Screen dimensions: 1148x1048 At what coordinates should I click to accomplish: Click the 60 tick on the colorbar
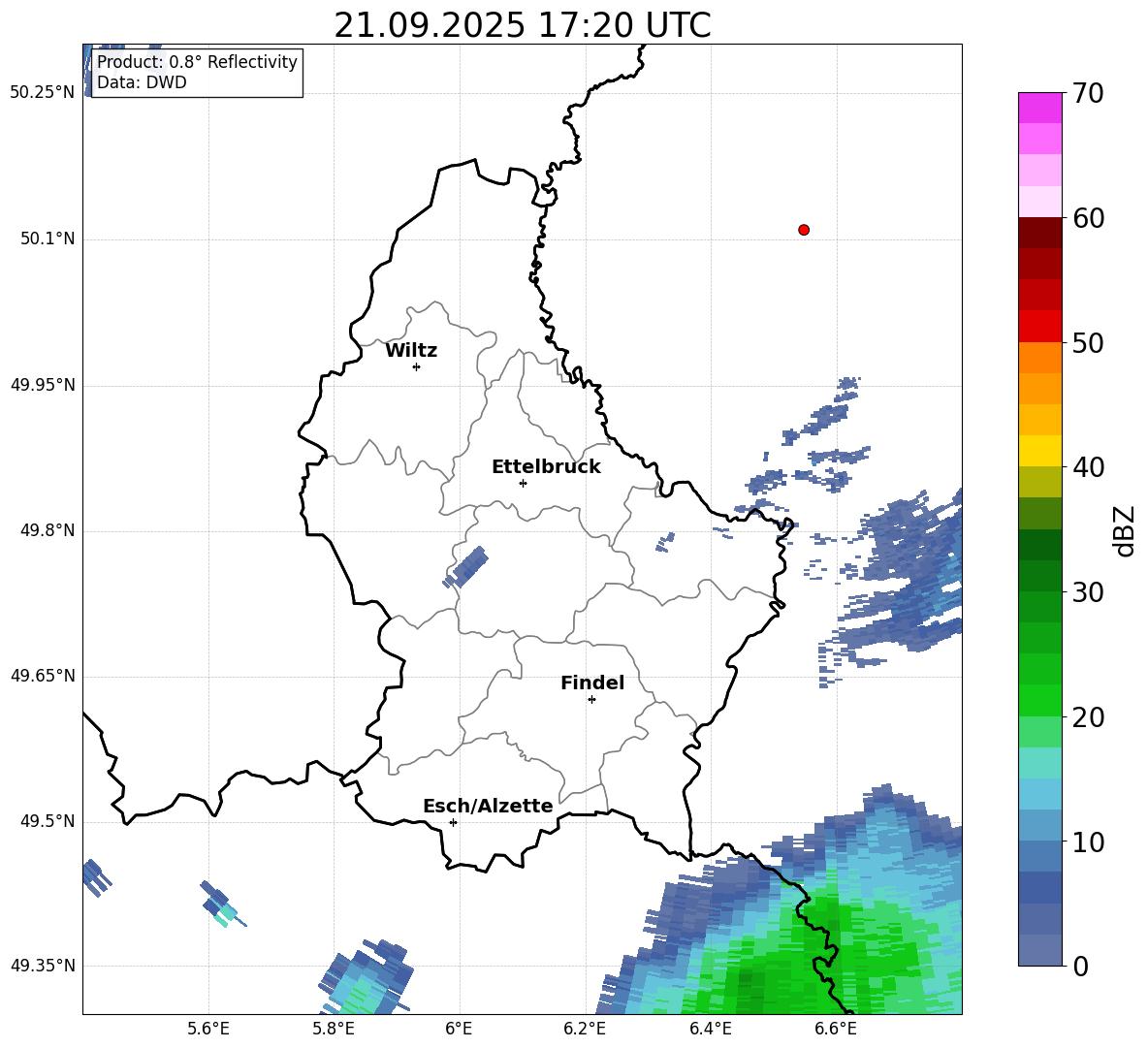pyautogui.click(x=1088, y=218)
